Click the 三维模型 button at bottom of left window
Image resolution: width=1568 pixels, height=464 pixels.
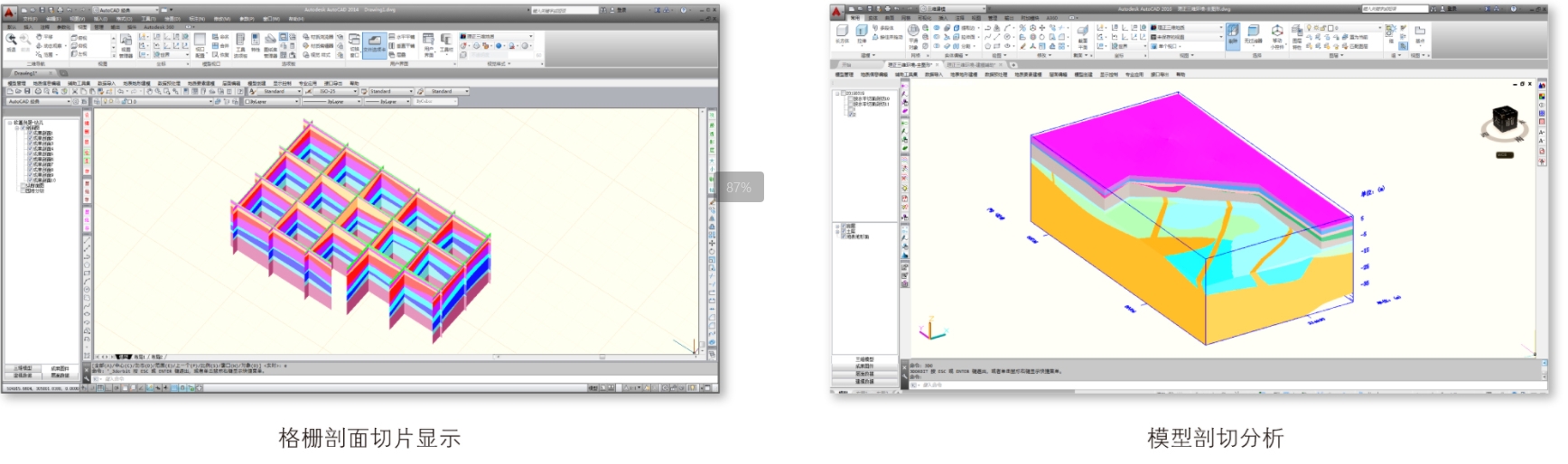click(x=23, y=368)
